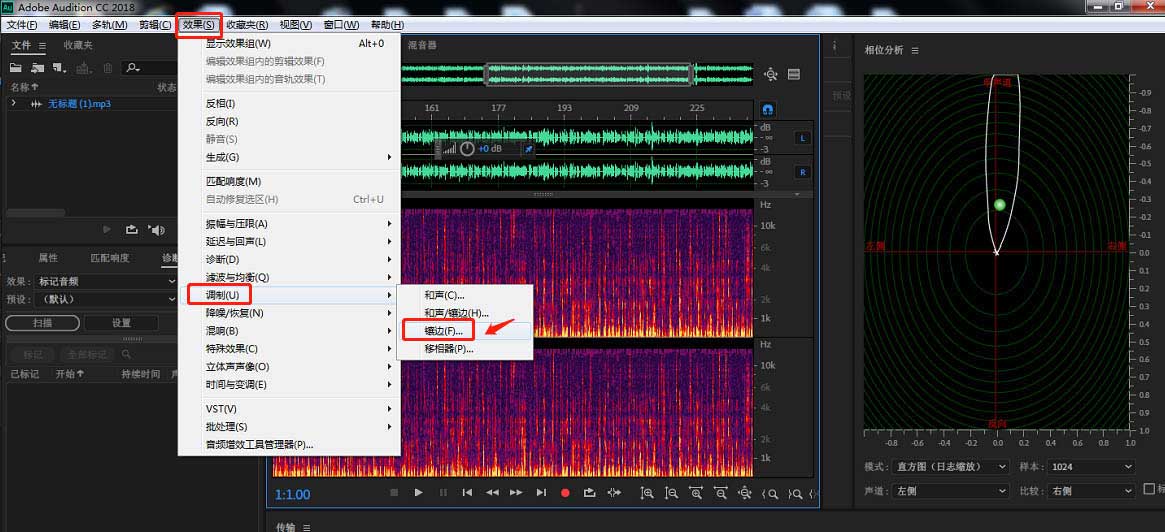
Task: Select 镶边(F)... from the modulation submenu
Action: [443, 331]
